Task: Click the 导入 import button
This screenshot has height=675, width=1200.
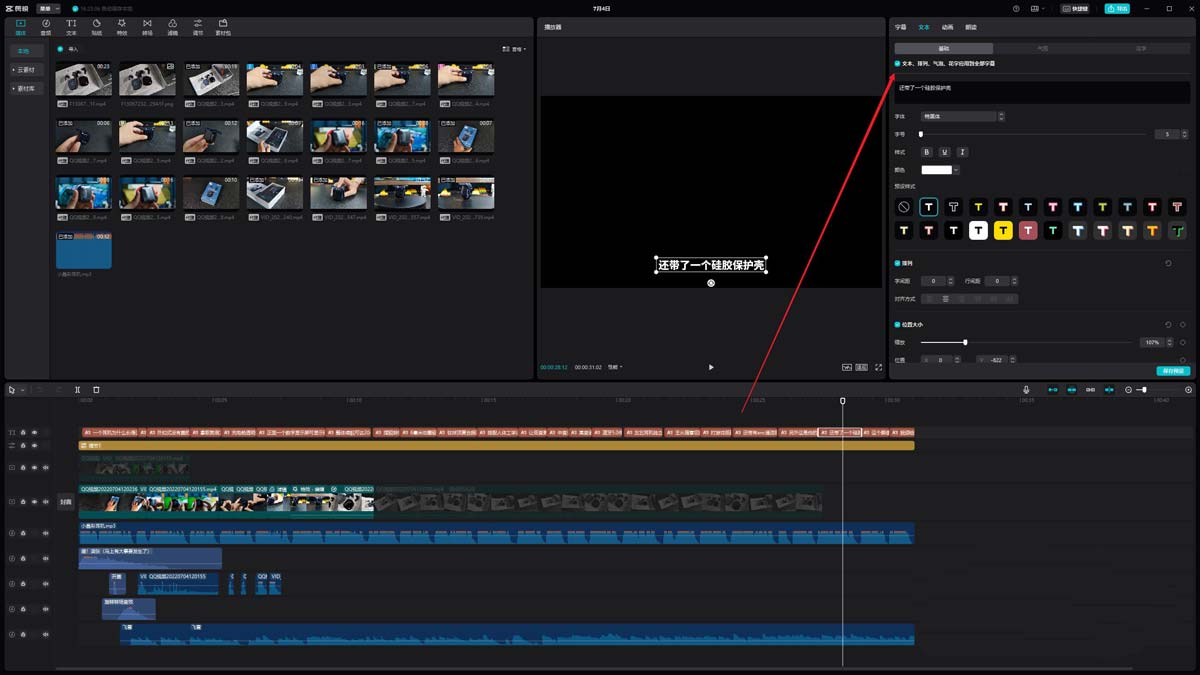Action: pos(67,48)
